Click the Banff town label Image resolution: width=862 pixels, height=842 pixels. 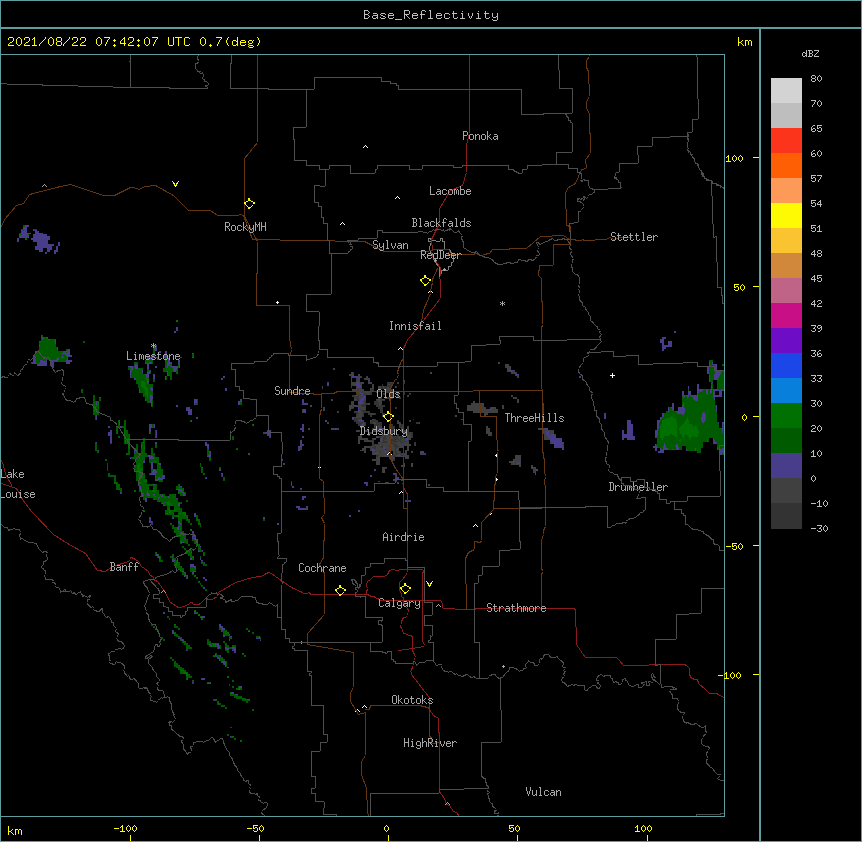[x=124, y=567]
